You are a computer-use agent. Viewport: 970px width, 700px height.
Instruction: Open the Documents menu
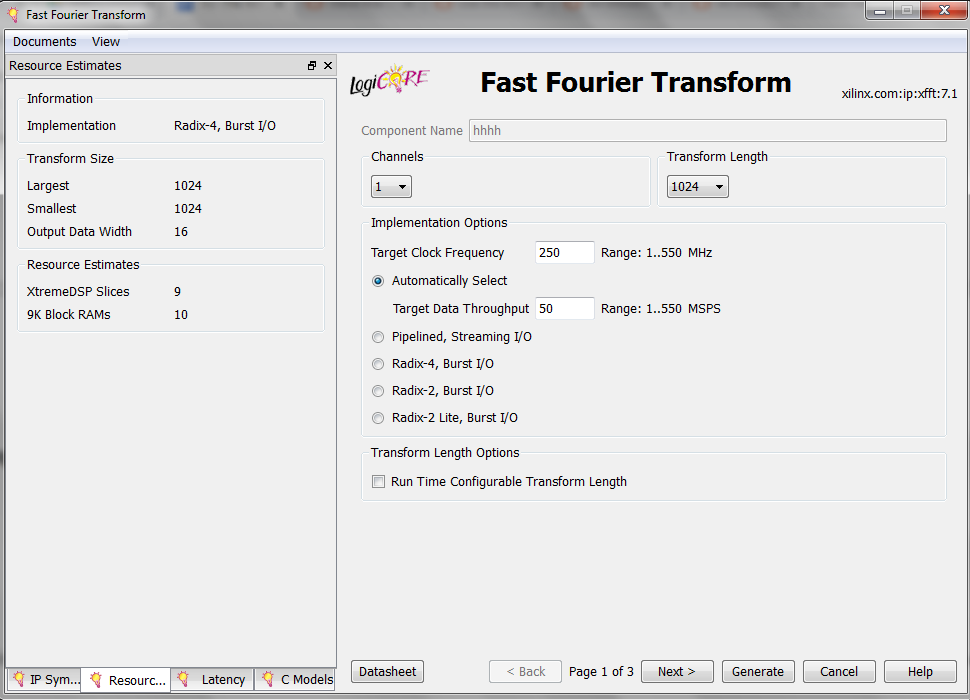click(44, 42)
